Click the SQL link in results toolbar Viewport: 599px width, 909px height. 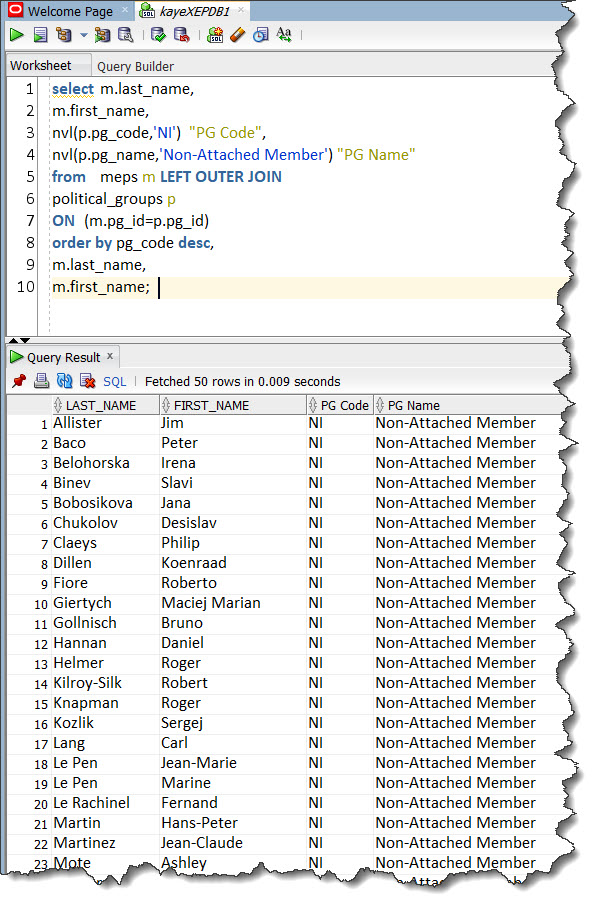point(114,381)
